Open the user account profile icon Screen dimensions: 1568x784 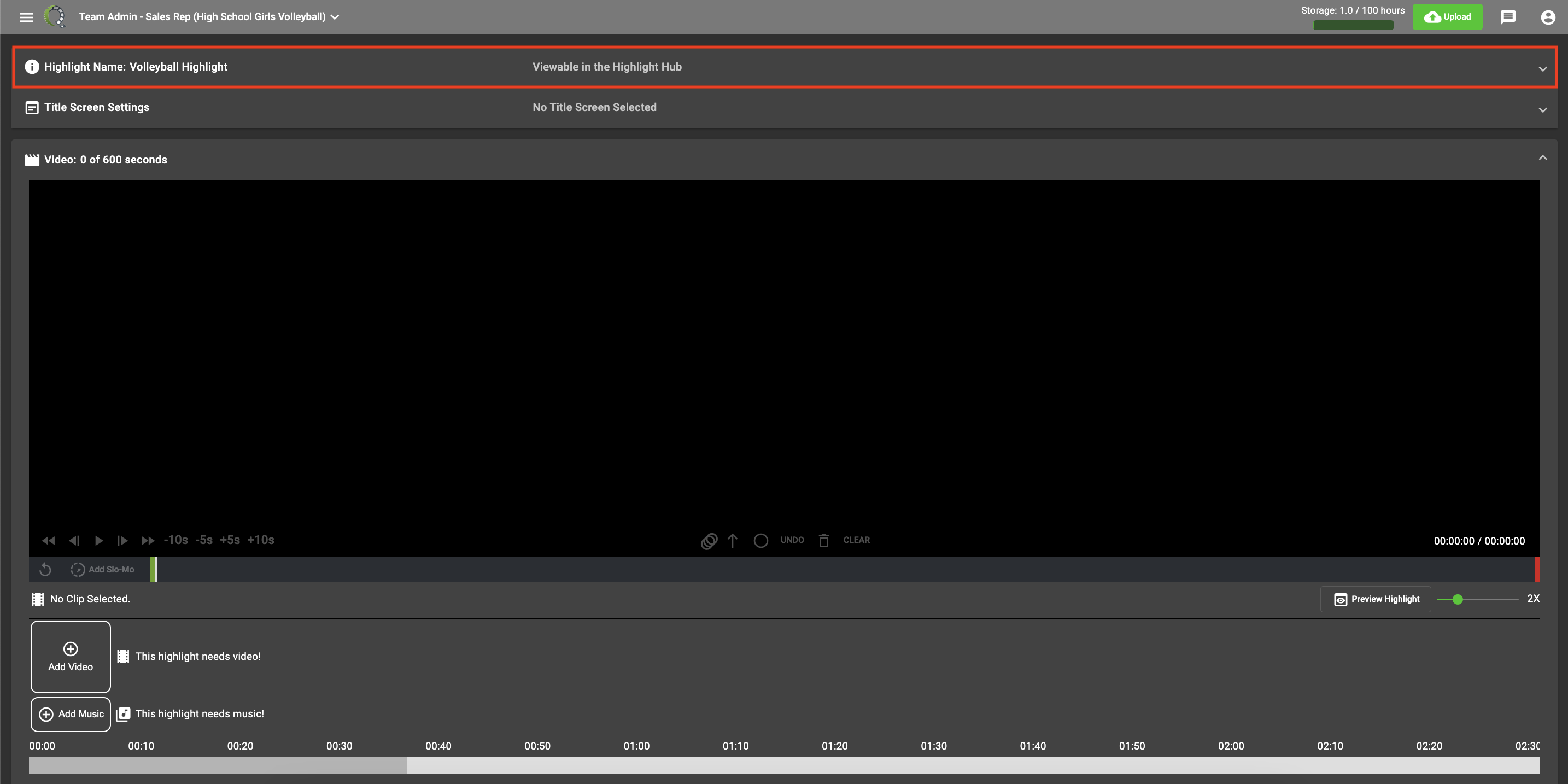pyautogui.click(x=1548, y=17)
